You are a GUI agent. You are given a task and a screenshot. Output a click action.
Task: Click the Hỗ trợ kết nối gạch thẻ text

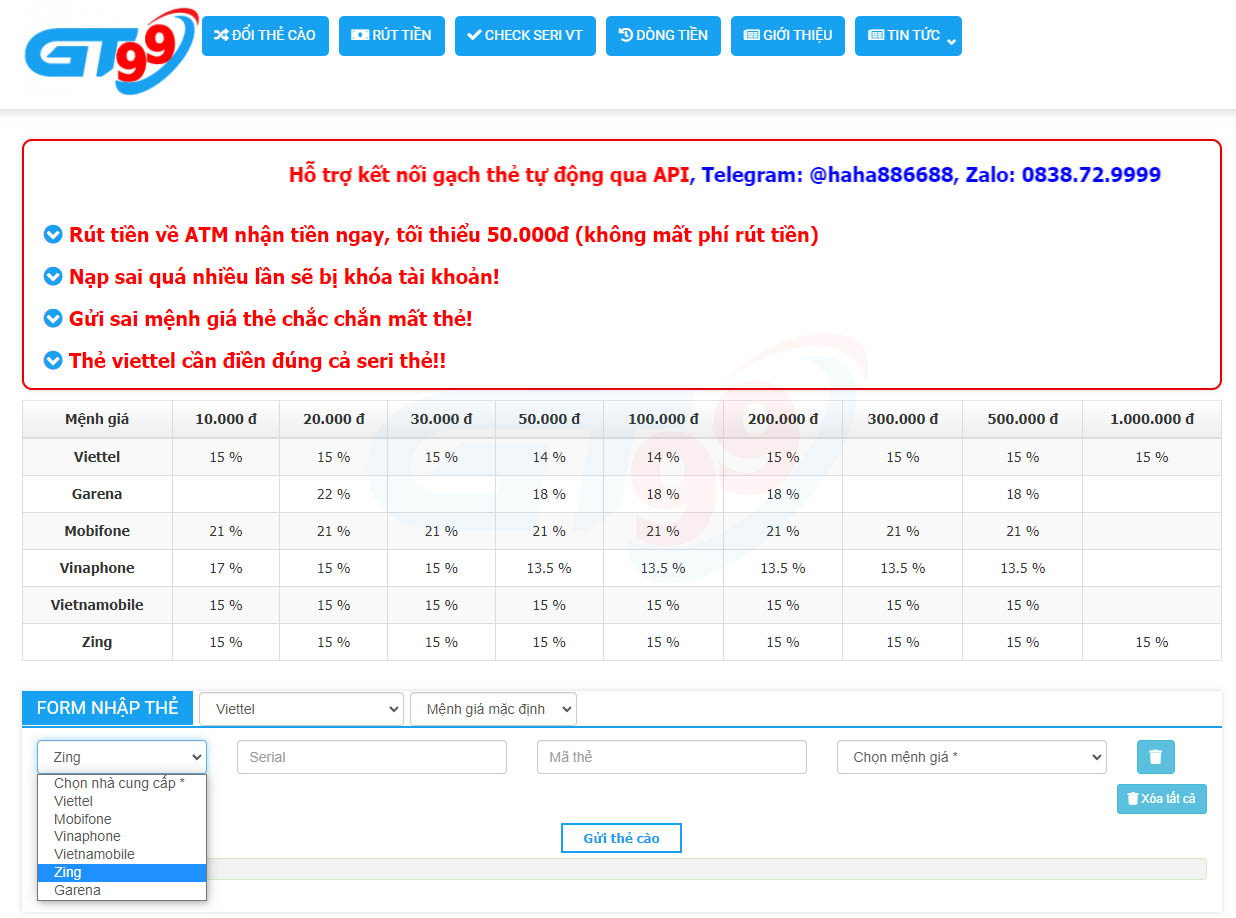[x=489, y=175]
